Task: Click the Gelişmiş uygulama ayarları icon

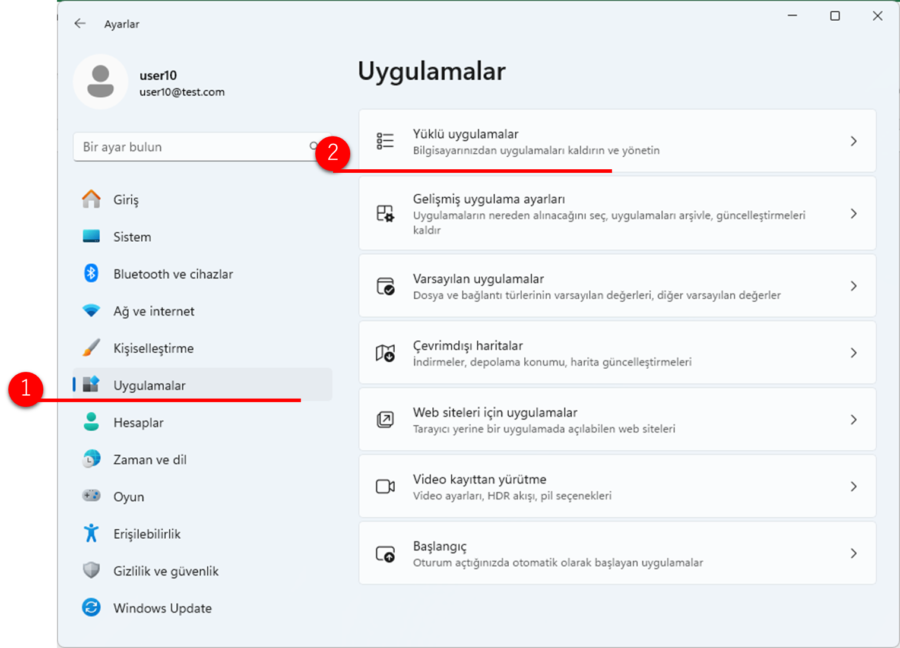Action: point(385,214)
